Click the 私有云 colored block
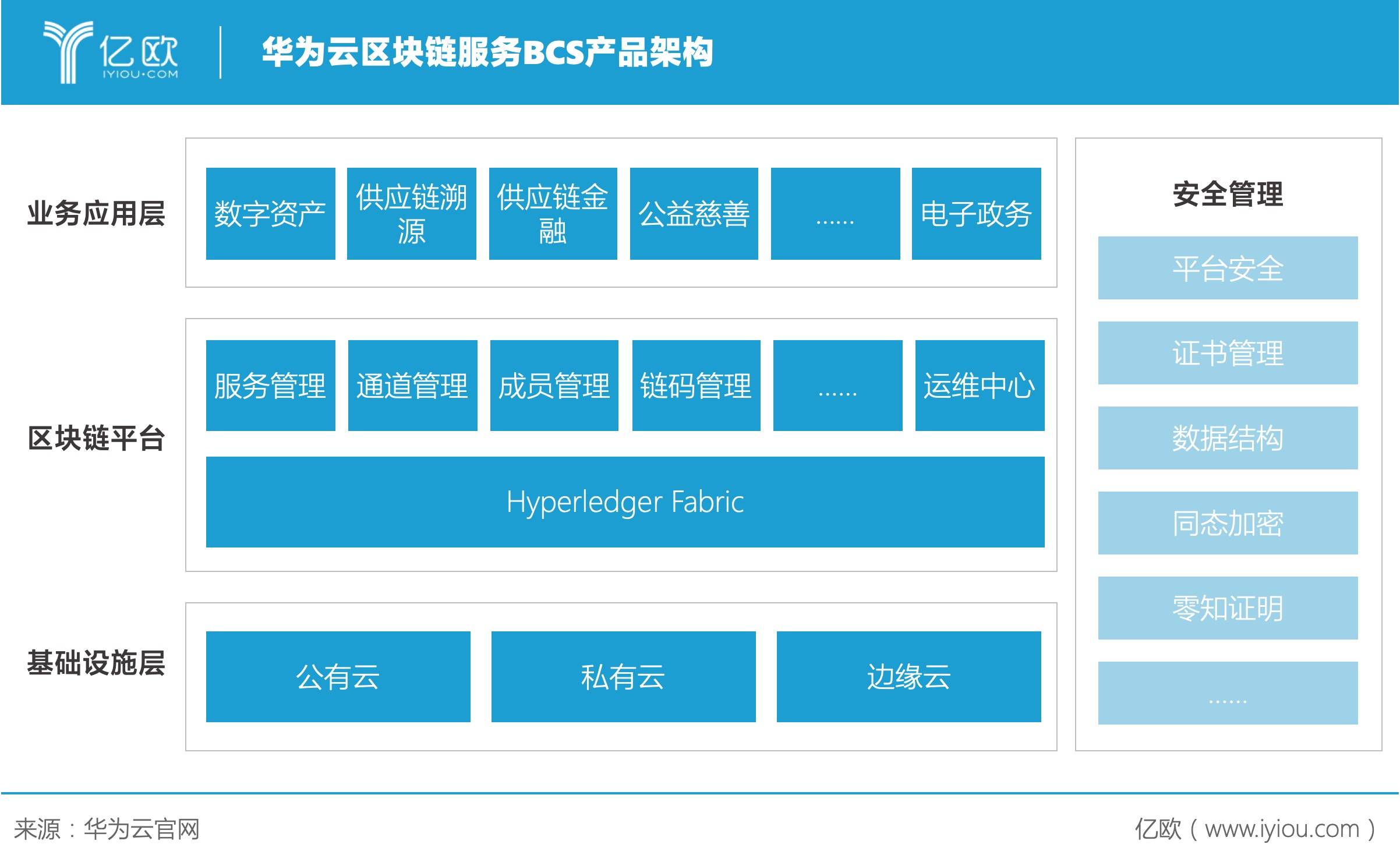Viewport: 1400px width, 862px height. click(623, 677)
